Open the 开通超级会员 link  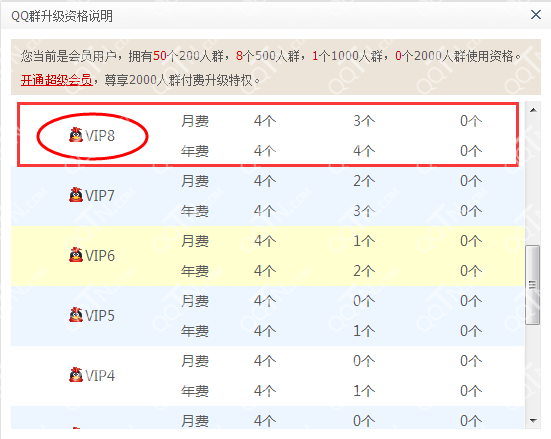click(x=57, y=80)
